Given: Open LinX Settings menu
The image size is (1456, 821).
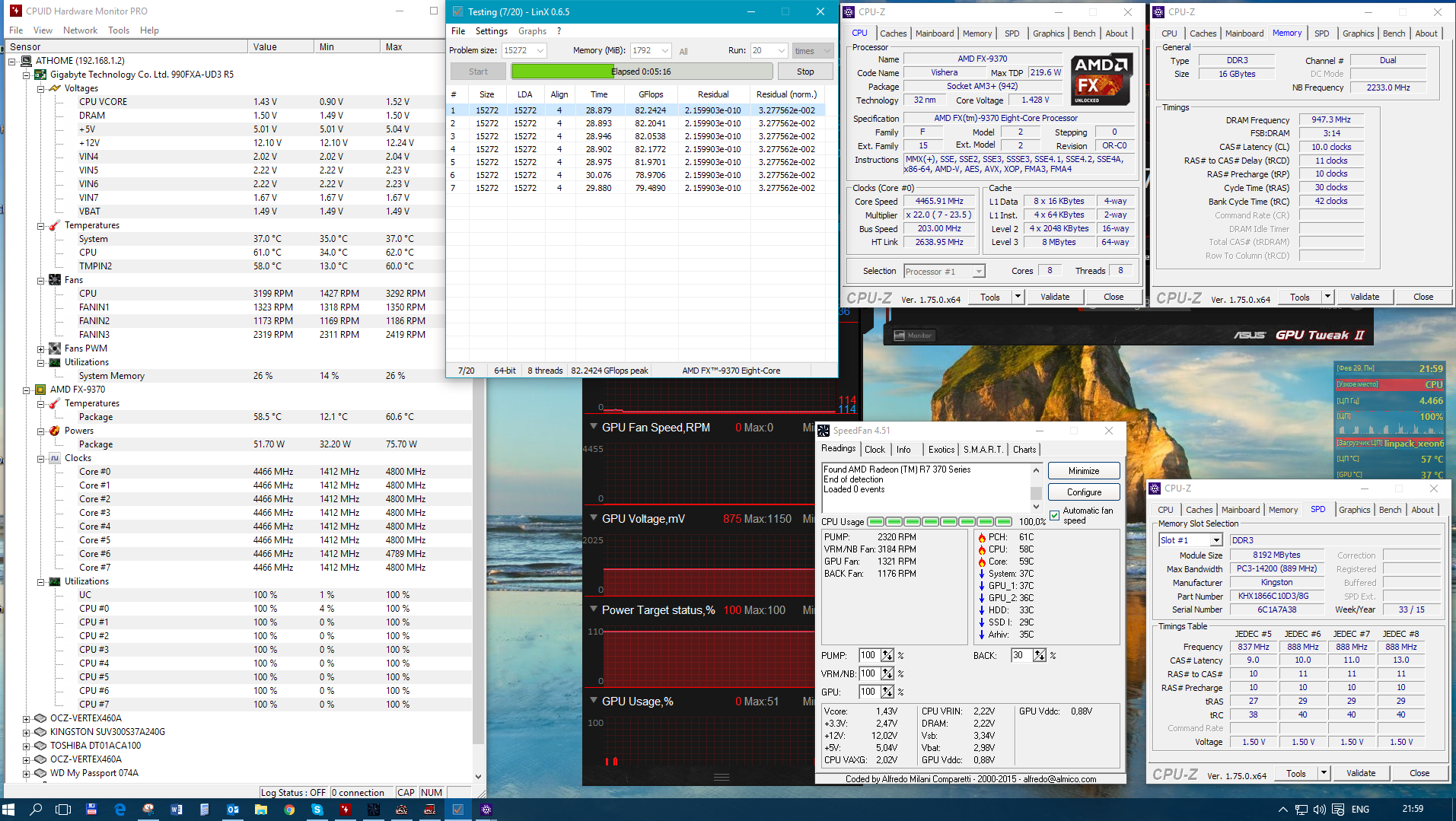Looking at the screenshot, I should (492, 31).
